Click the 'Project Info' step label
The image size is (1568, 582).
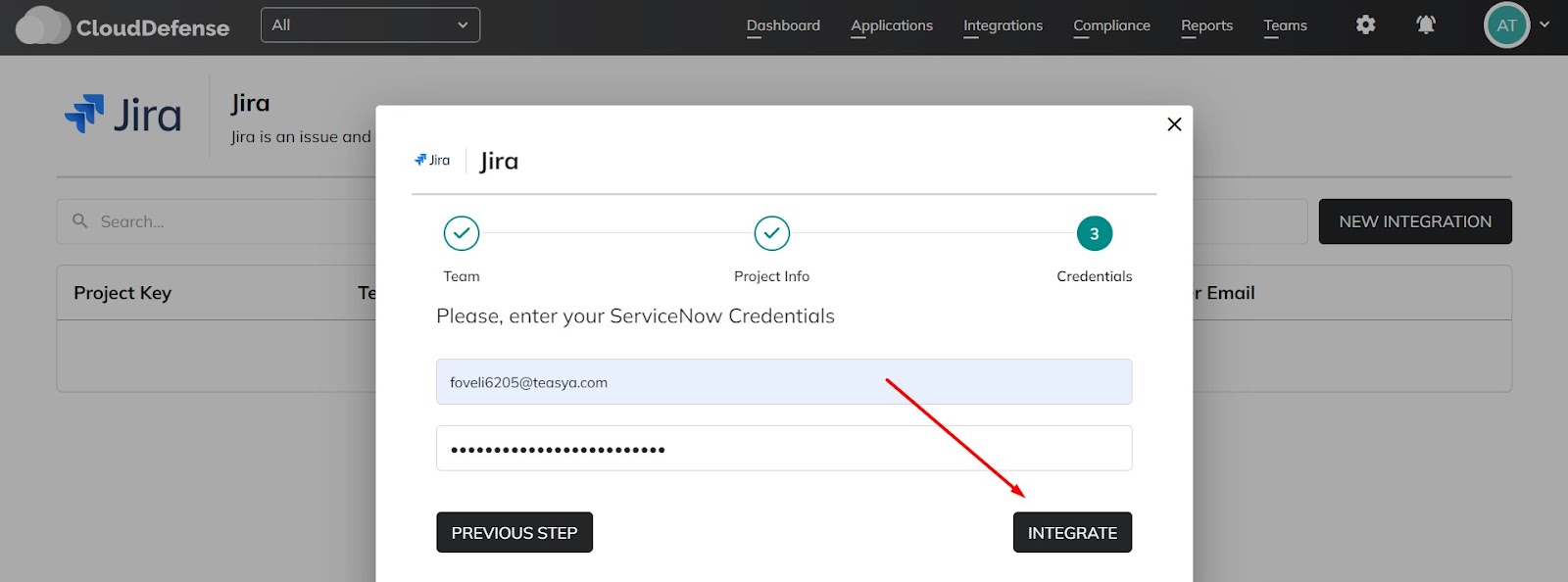pyautogui.click(x=772, y=276)
